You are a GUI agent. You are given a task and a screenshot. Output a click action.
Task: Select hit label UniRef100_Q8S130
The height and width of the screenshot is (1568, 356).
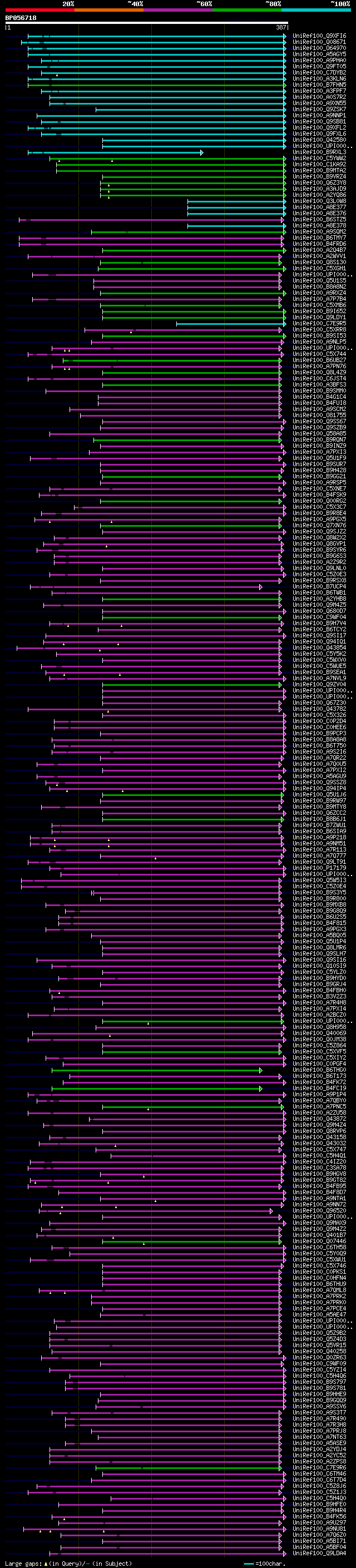pos(319,263)
